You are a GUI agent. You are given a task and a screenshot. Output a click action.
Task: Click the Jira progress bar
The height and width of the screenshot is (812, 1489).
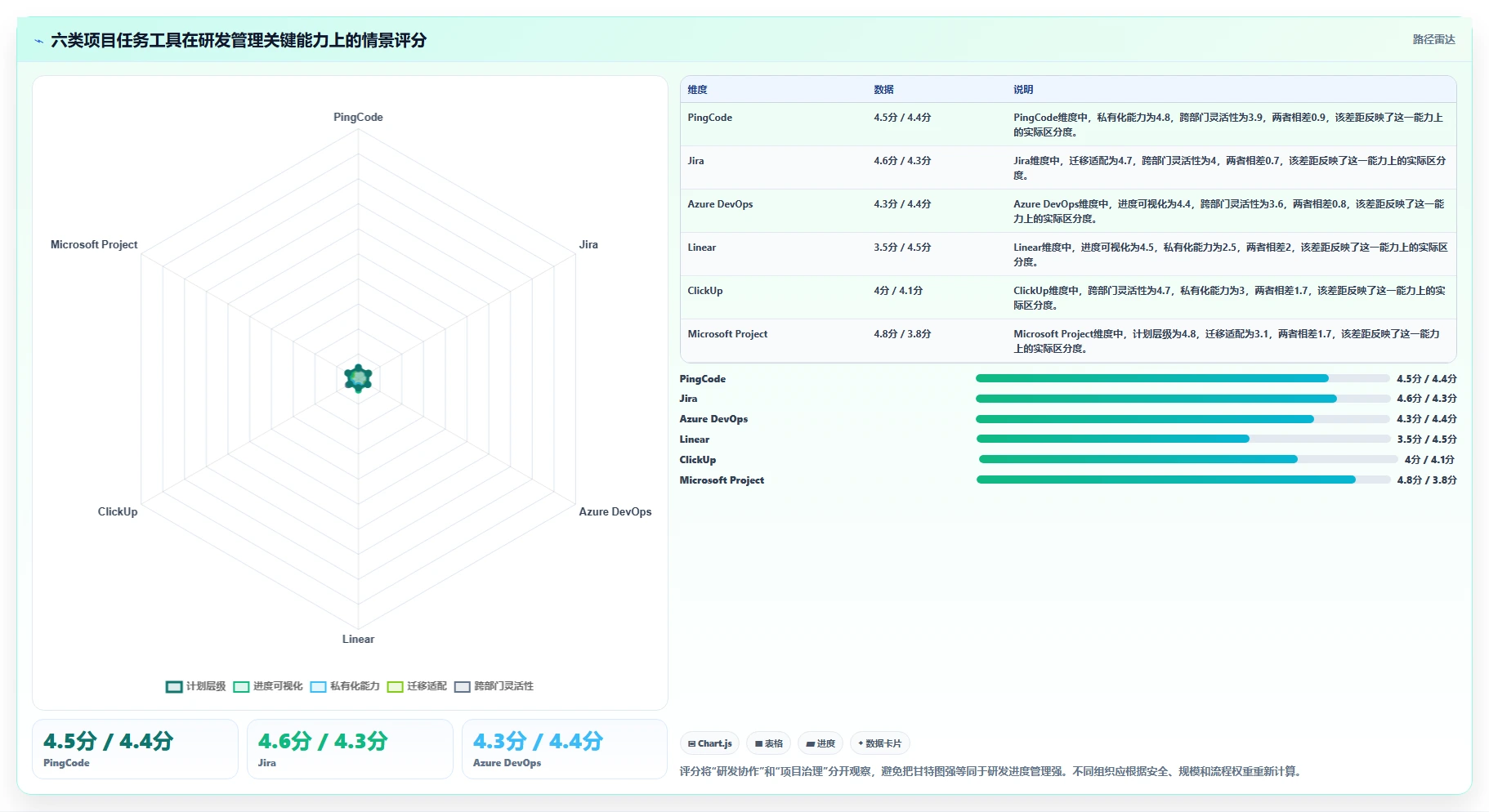pyautogui.click(x=1183, y=399)
